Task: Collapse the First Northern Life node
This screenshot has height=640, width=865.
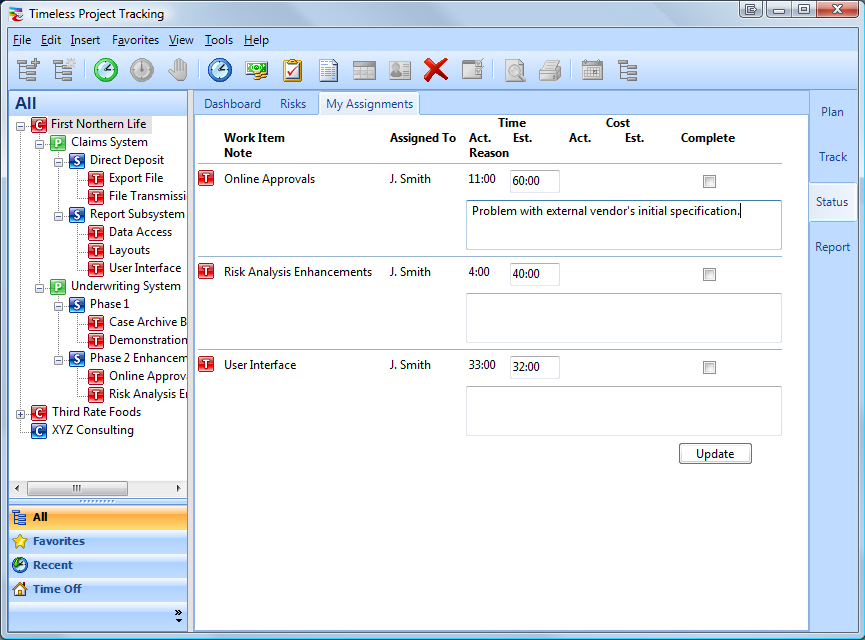Action: 21,125
